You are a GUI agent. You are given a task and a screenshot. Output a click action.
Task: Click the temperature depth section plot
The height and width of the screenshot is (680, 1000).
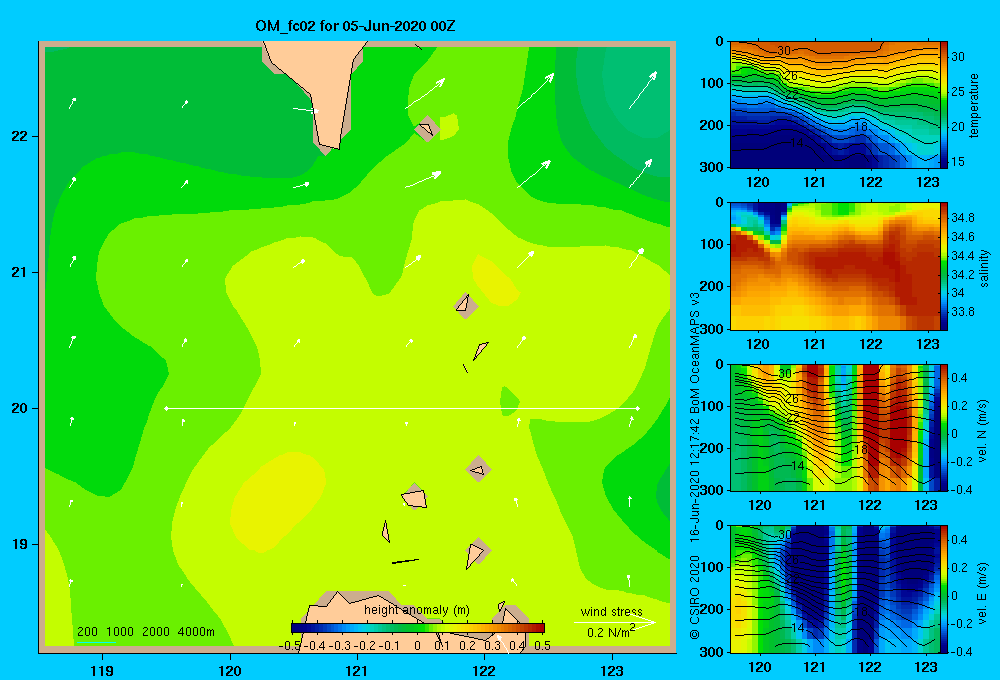[835, 105]
